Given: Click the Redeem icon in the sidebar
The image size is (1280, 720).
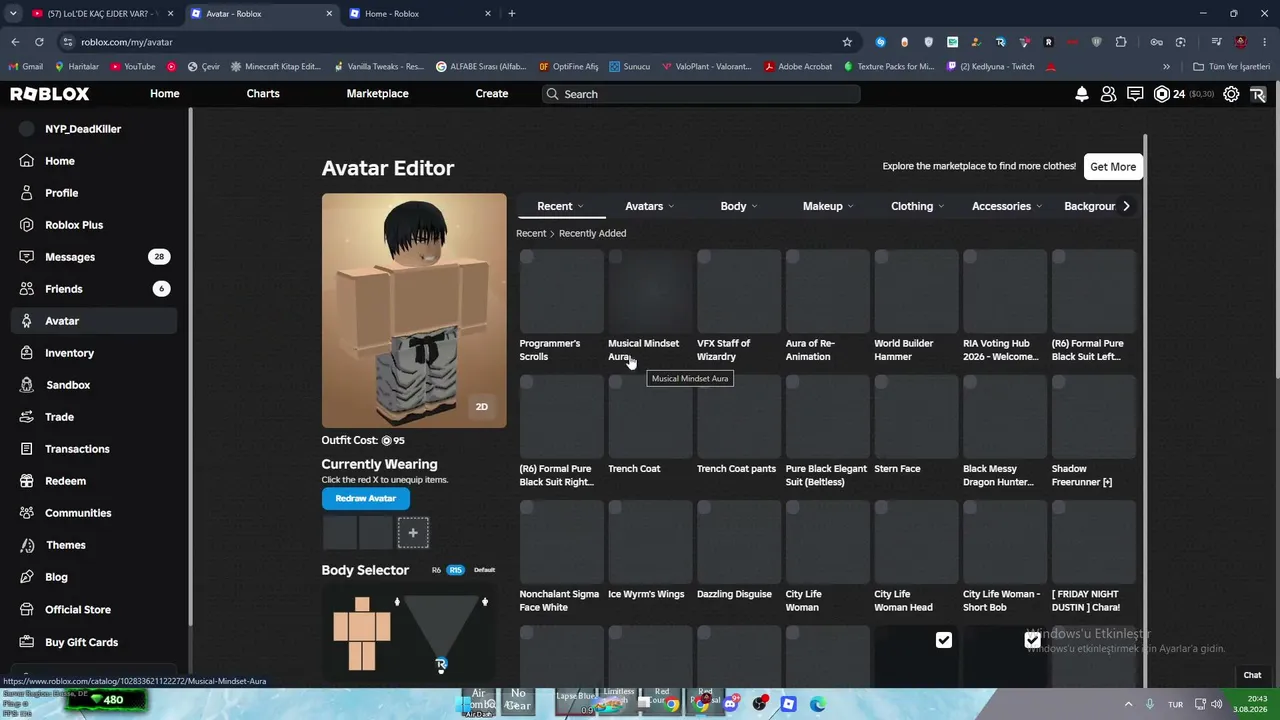Looking at the screenshot, I should [27, 481].
